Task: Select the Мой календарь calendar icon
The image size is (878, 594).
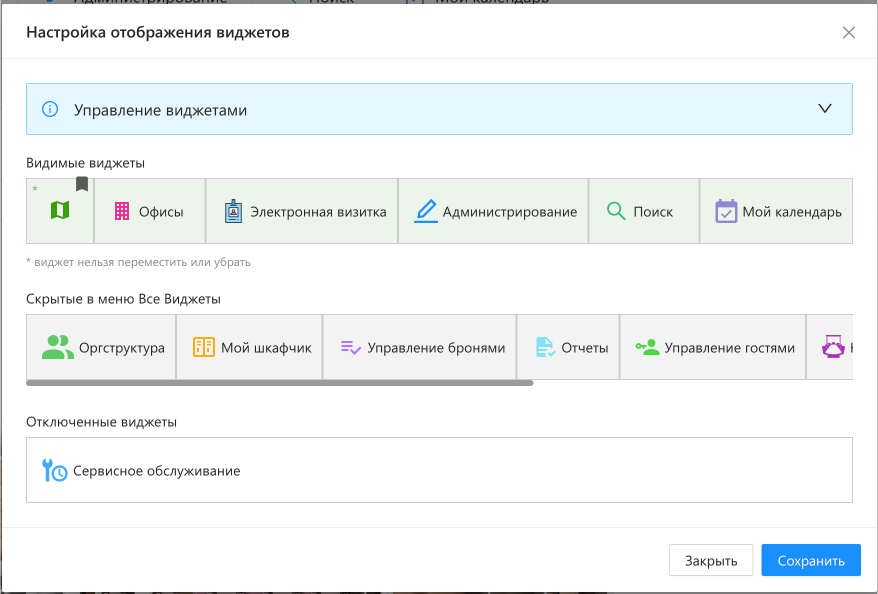Action: [726, 211]
